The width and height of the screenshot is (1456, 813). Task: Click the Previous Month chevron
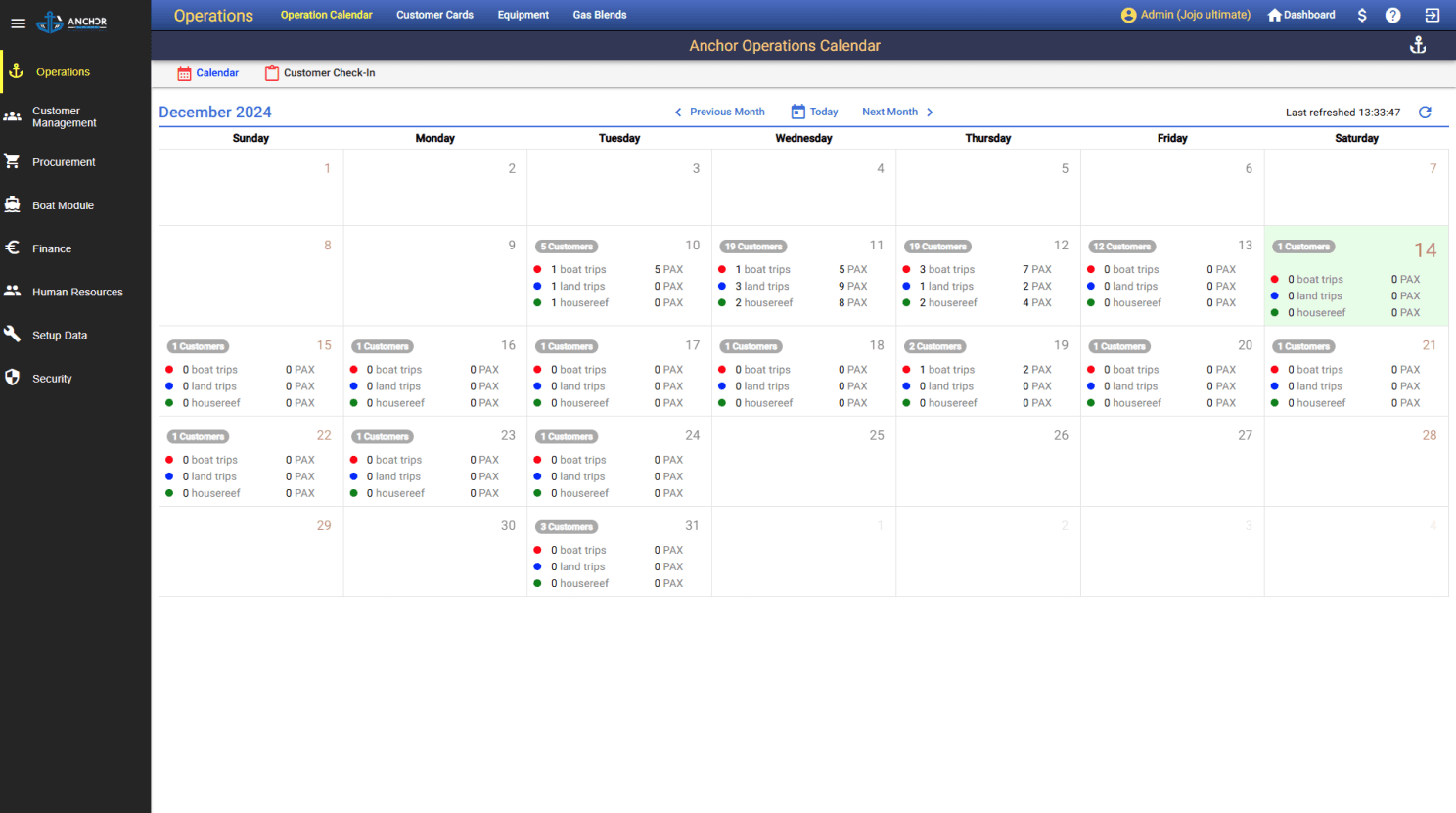[x=678, y=112]
